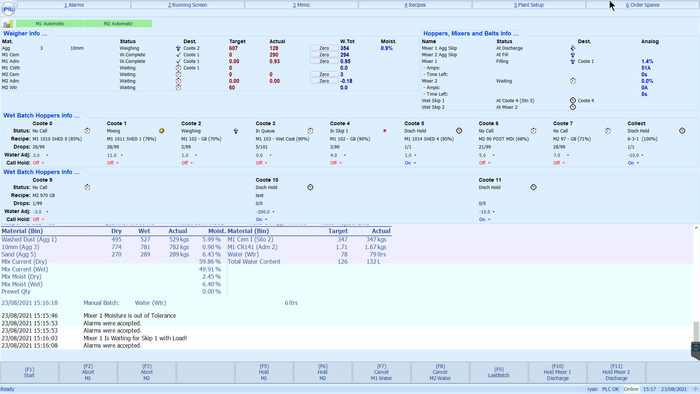Viewport: 700px width, 394px height.
Task: Click Mixer 2 Waiting clock icon
Action: point(573,81)
